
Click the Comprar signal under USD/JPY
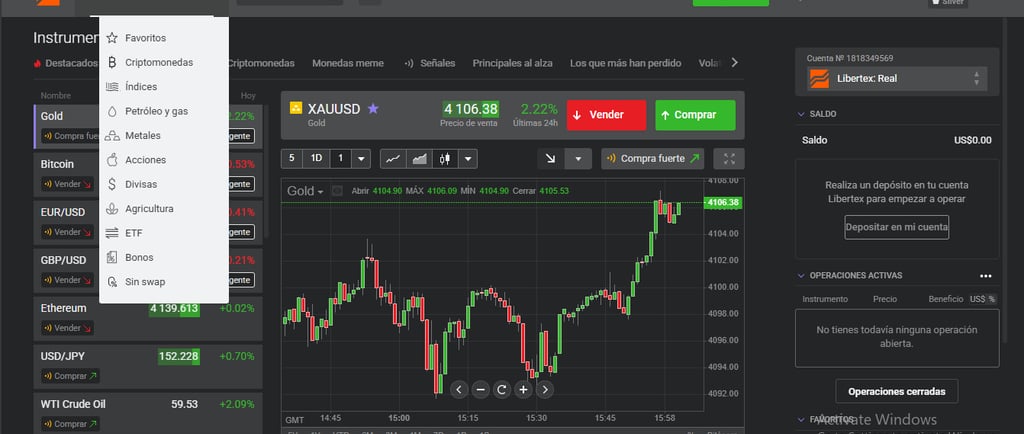pyautogui.click(x=71, y=376)
